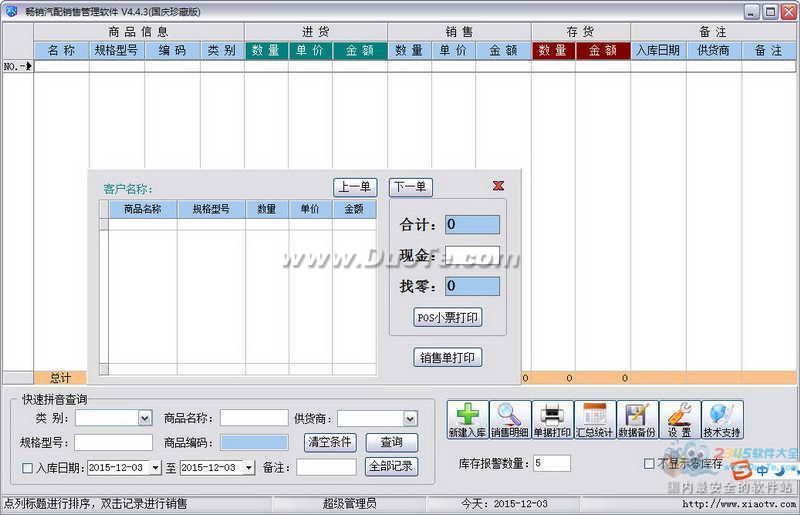
Task: Click the 总计 totals row label
Action: click(x=60, y=378)
